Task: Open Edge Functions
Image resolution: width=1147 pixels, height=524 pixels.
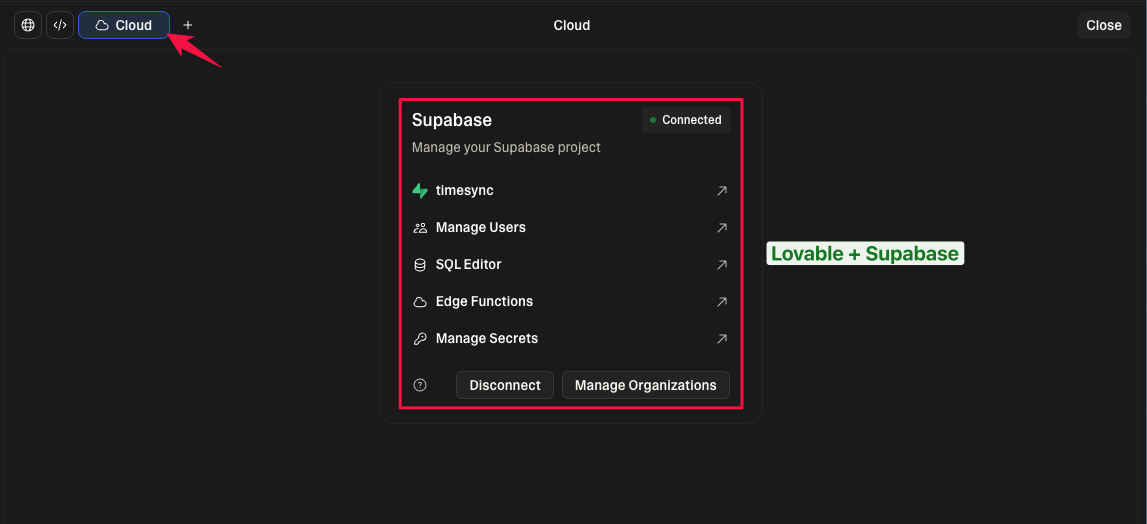Action: tap(484, 301)
